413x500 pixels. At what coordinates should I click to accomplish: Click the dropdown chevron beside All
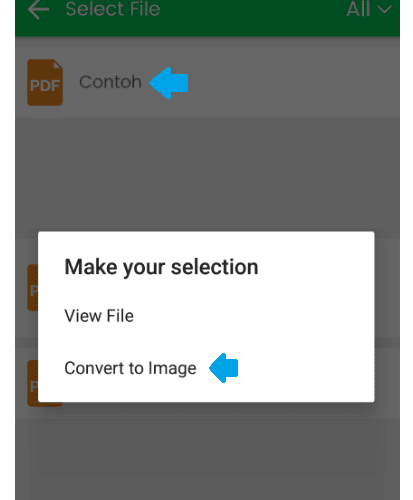[384, 10]
